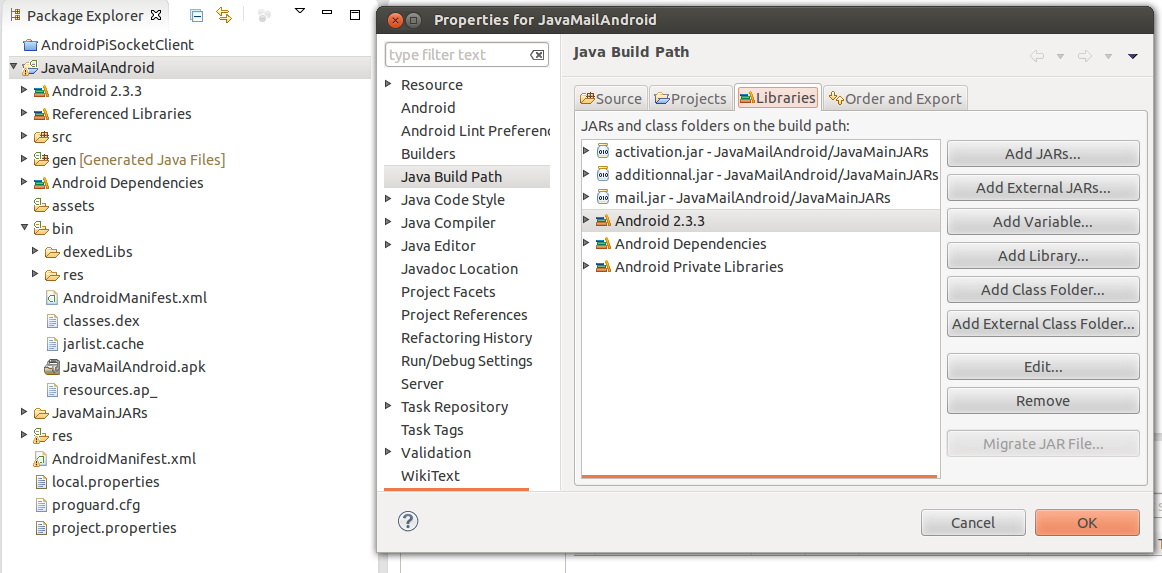Screen dimensions: 1162x573
Task: Expand Java Compiler category
Action: (x=388, y=222)
